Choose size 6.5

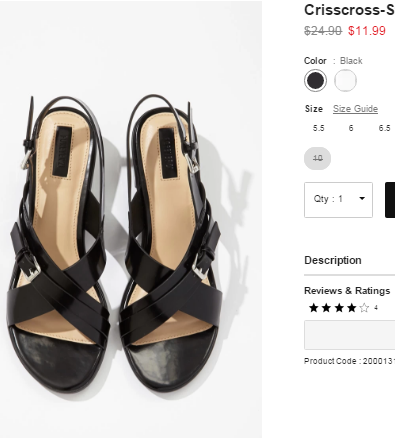[x=384, y=128]
